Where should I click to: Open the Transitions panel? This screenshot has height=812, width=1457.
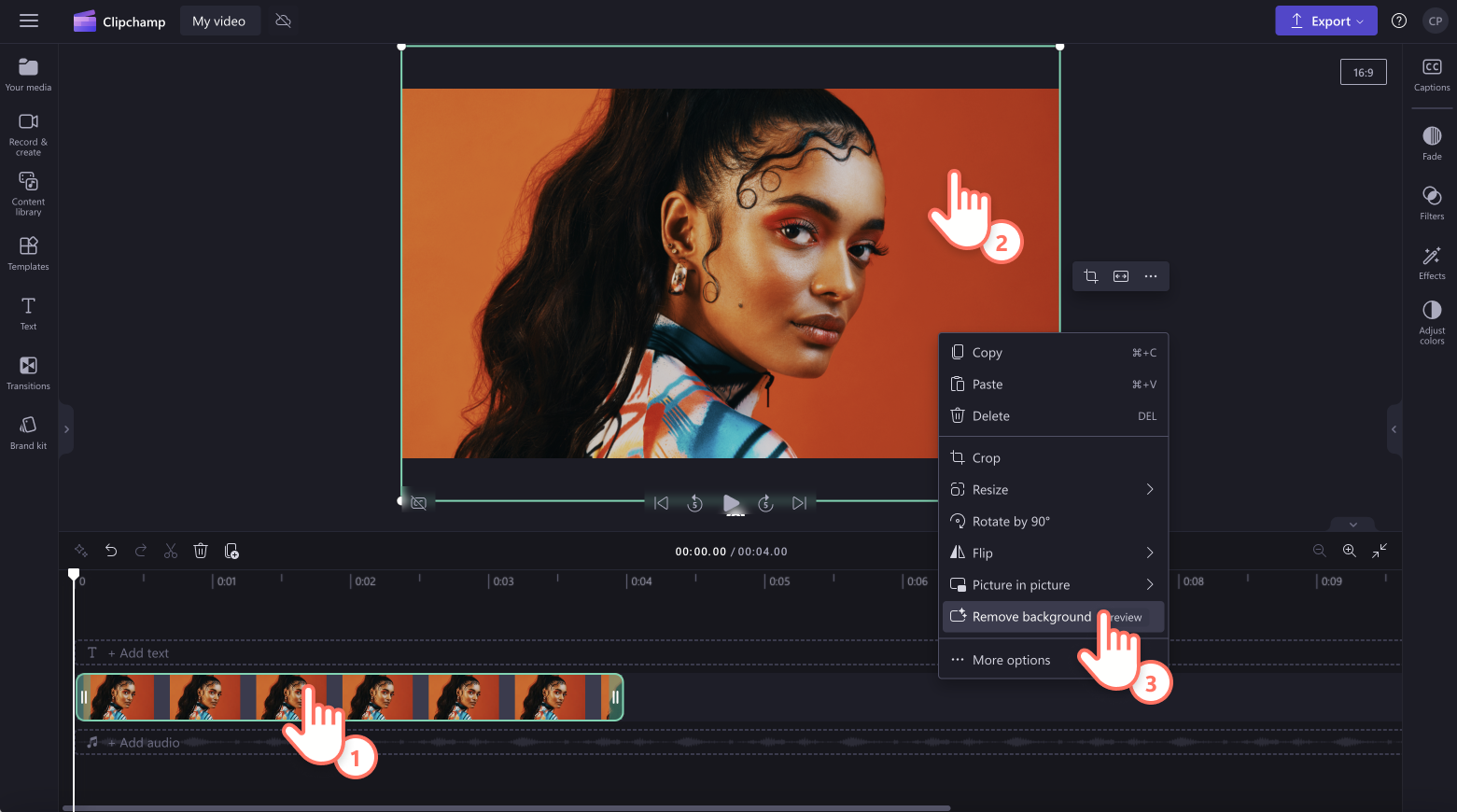pos(28,372)
